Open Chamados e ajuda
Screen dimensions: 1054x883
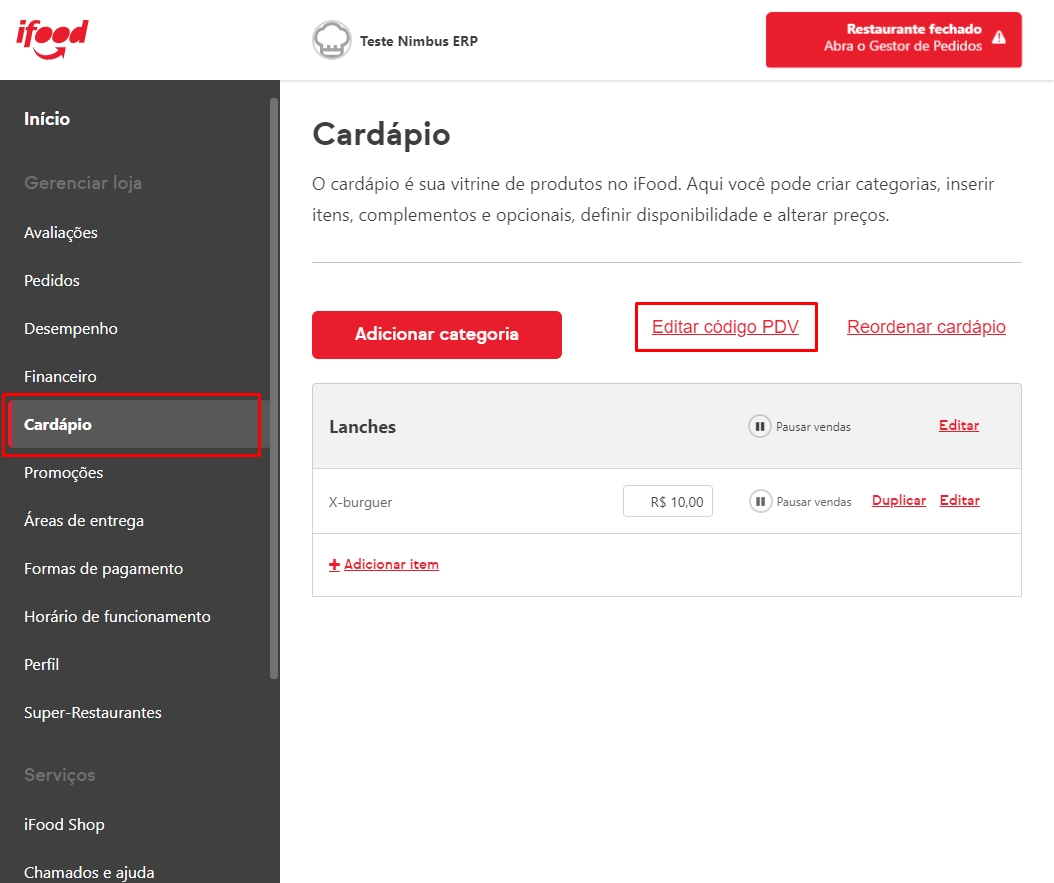pos(89,872)
